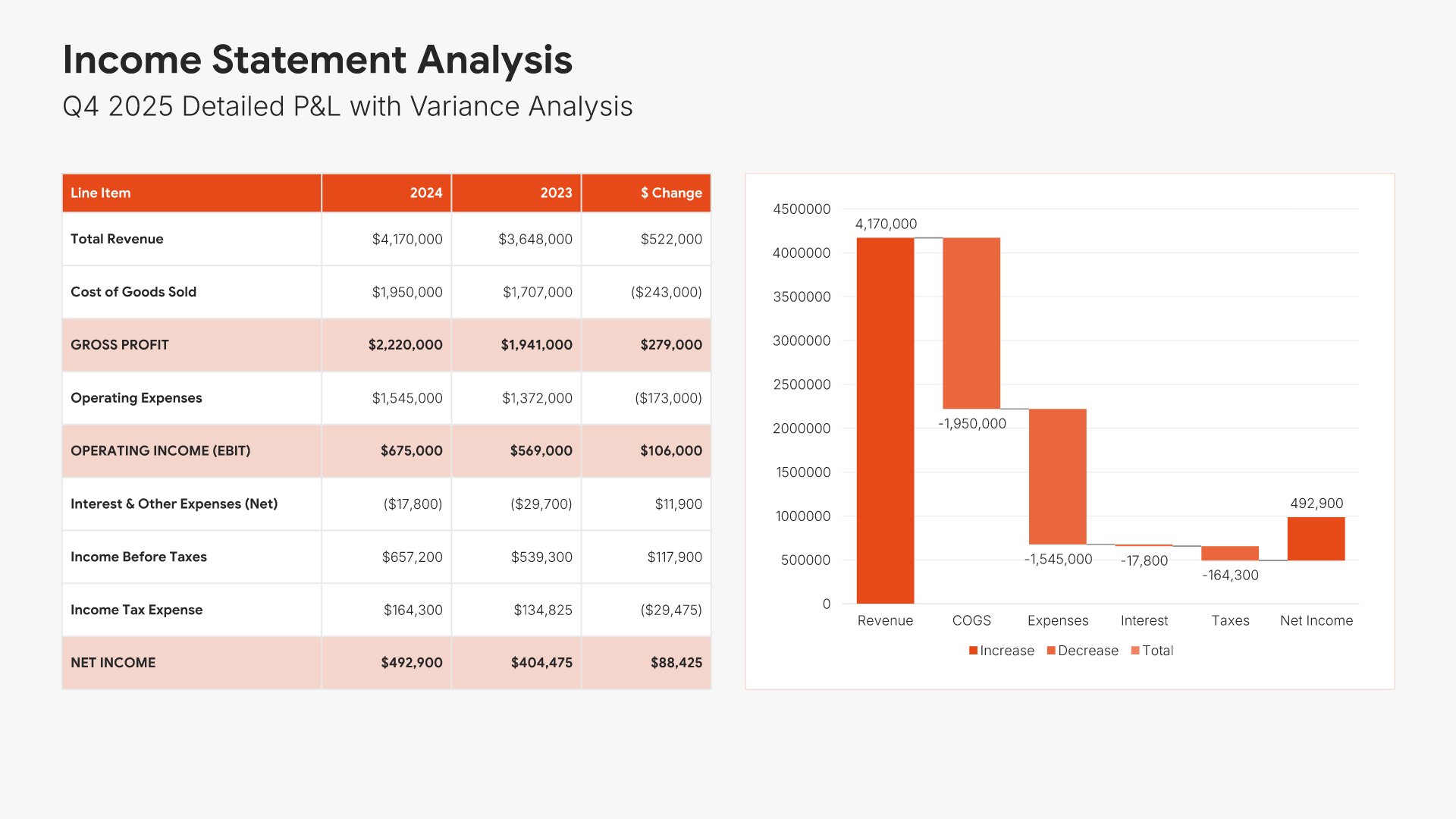Click the 2024 column header
This screenshot has height=819, width=1456.
click(425, 193)
